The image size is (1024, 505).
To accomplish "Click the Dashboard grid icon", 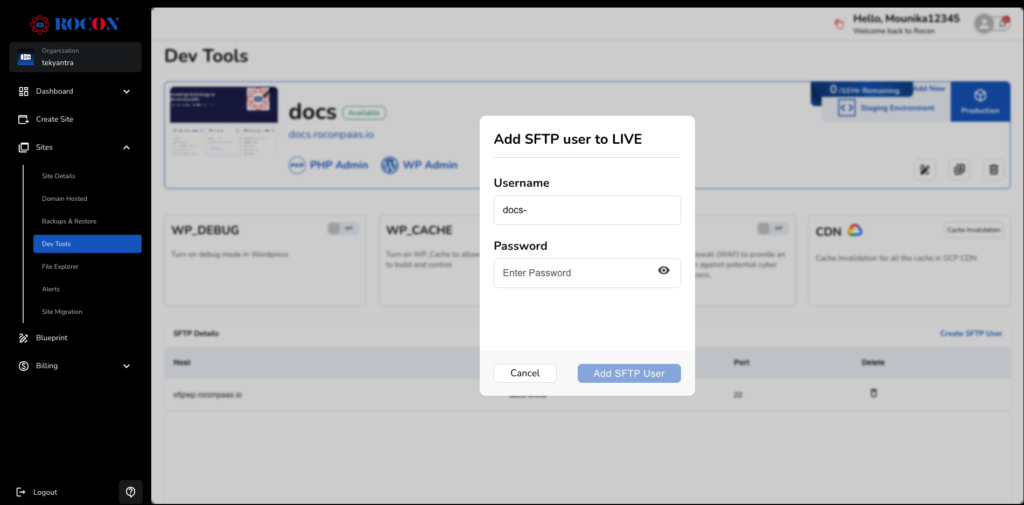I will pos(24,91).
